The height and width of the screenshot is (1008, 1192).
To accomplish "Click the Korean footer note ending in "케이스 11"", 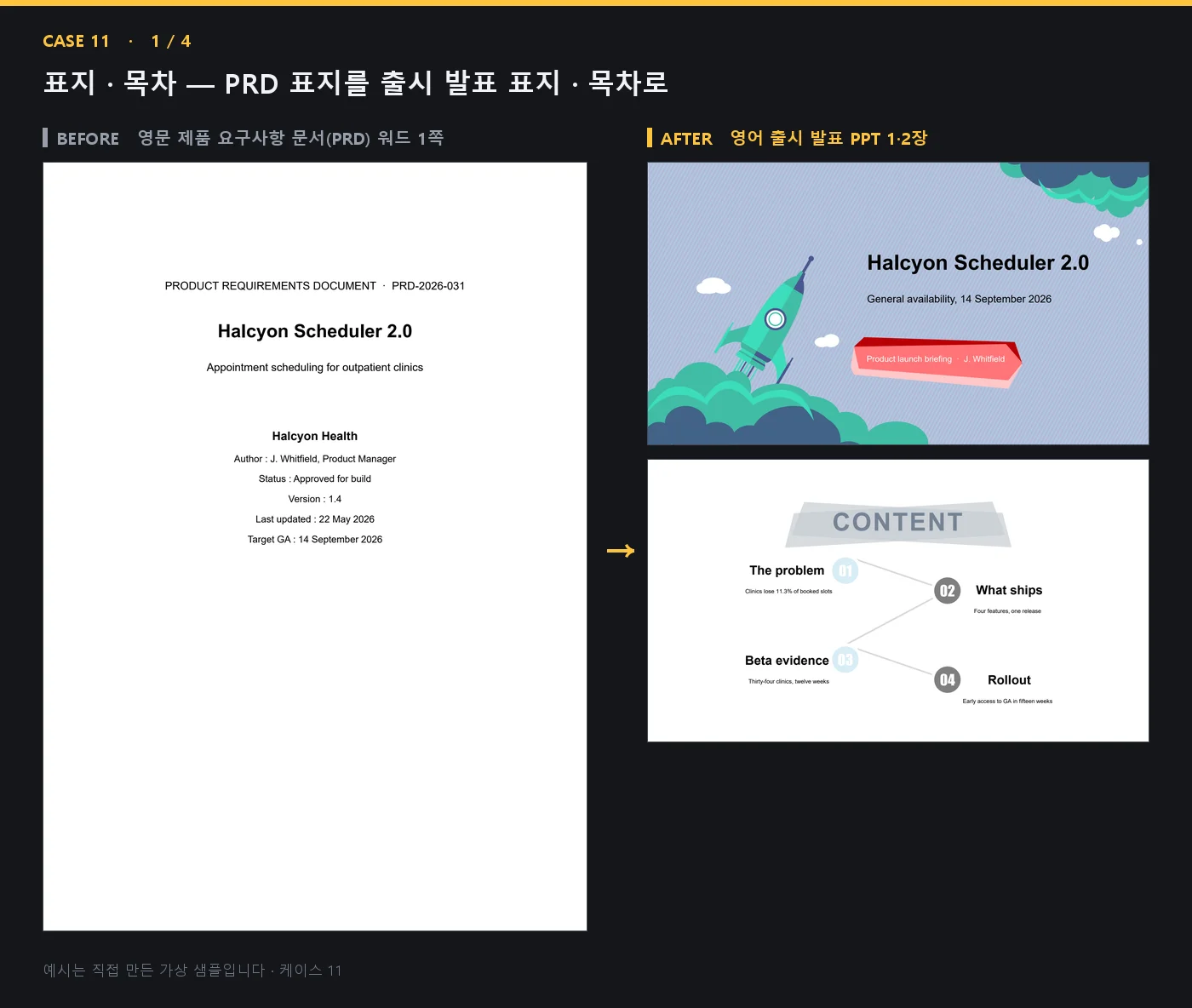I will [x=192, y=971].
